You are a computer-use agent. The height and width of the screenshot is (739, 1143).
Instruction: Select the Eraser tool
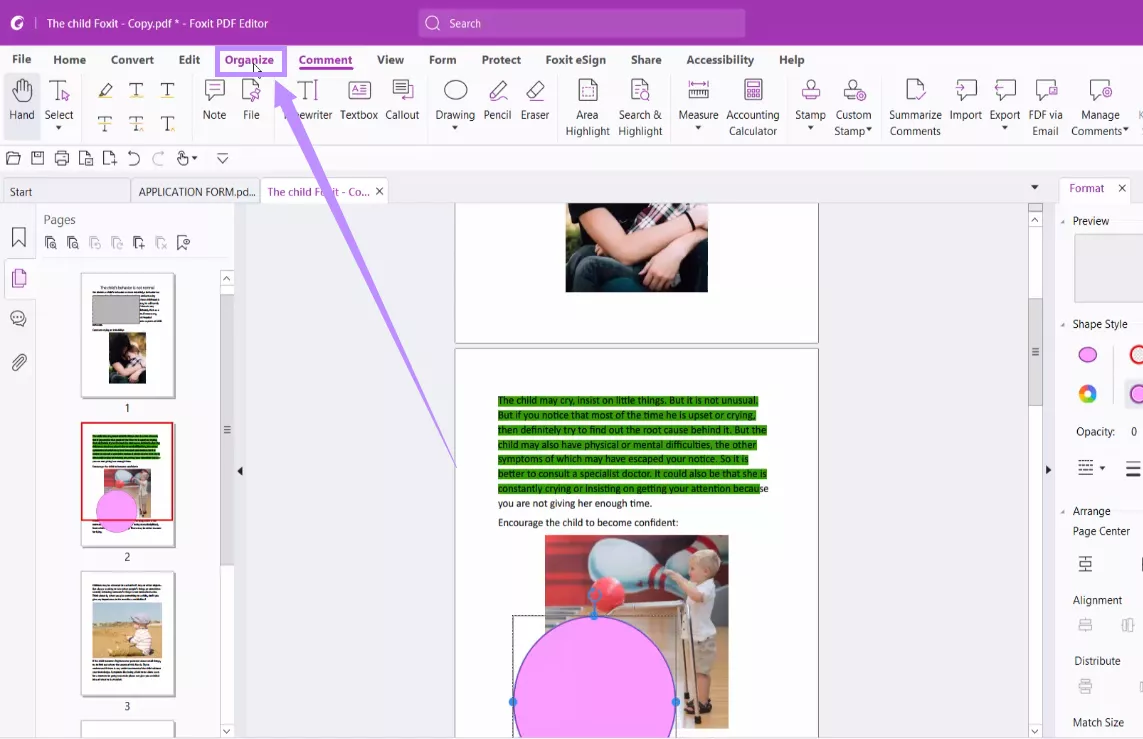[x=535, y=99]
